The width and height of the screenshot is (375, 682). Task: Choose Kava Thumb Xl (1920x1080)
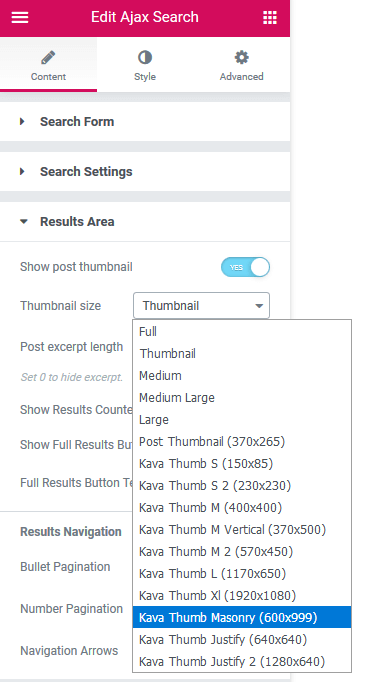[x=242, y=595]
